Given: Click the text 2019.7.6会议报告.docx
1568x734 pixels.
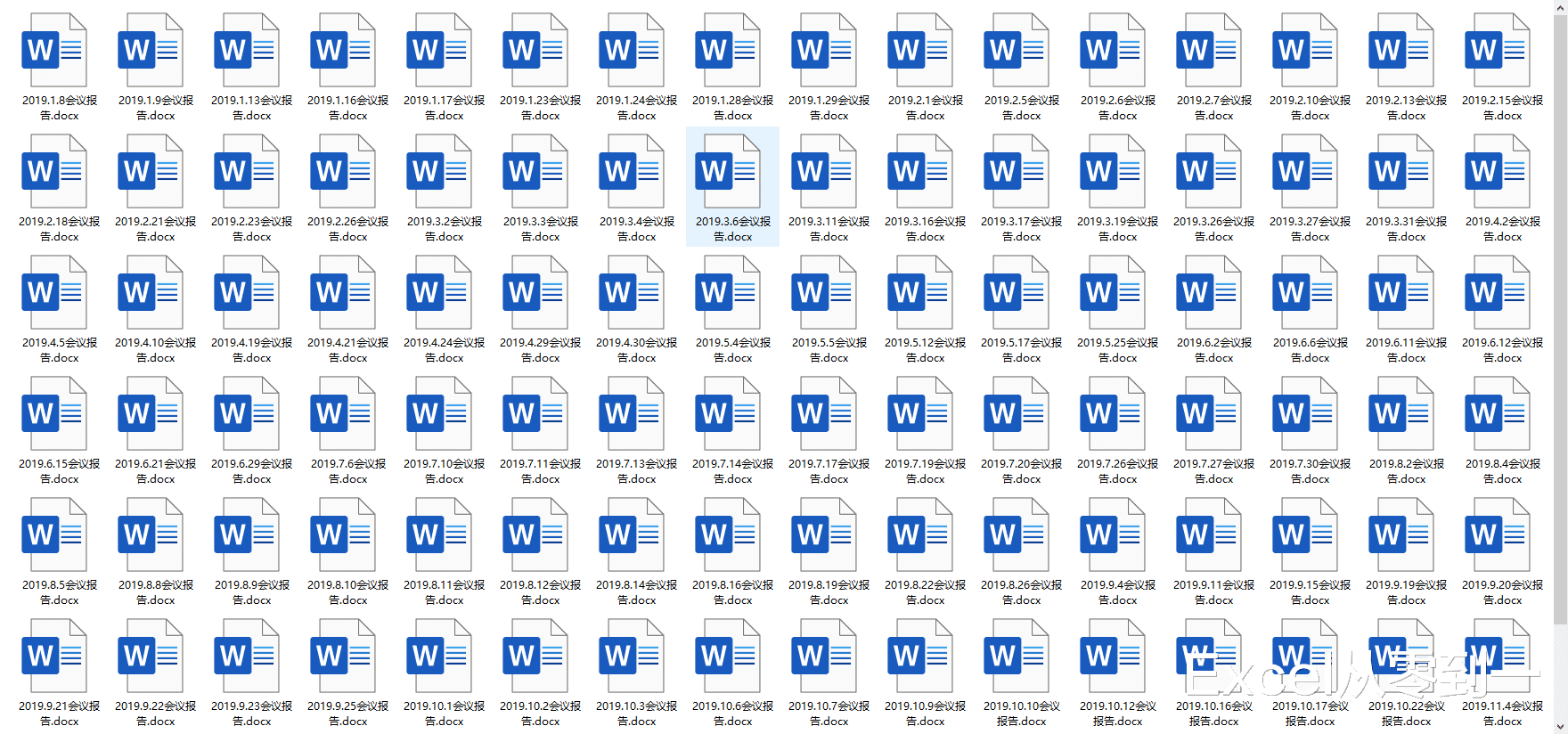Looking at the screenshot, I should pyautogui.click(x=348, y=471).
